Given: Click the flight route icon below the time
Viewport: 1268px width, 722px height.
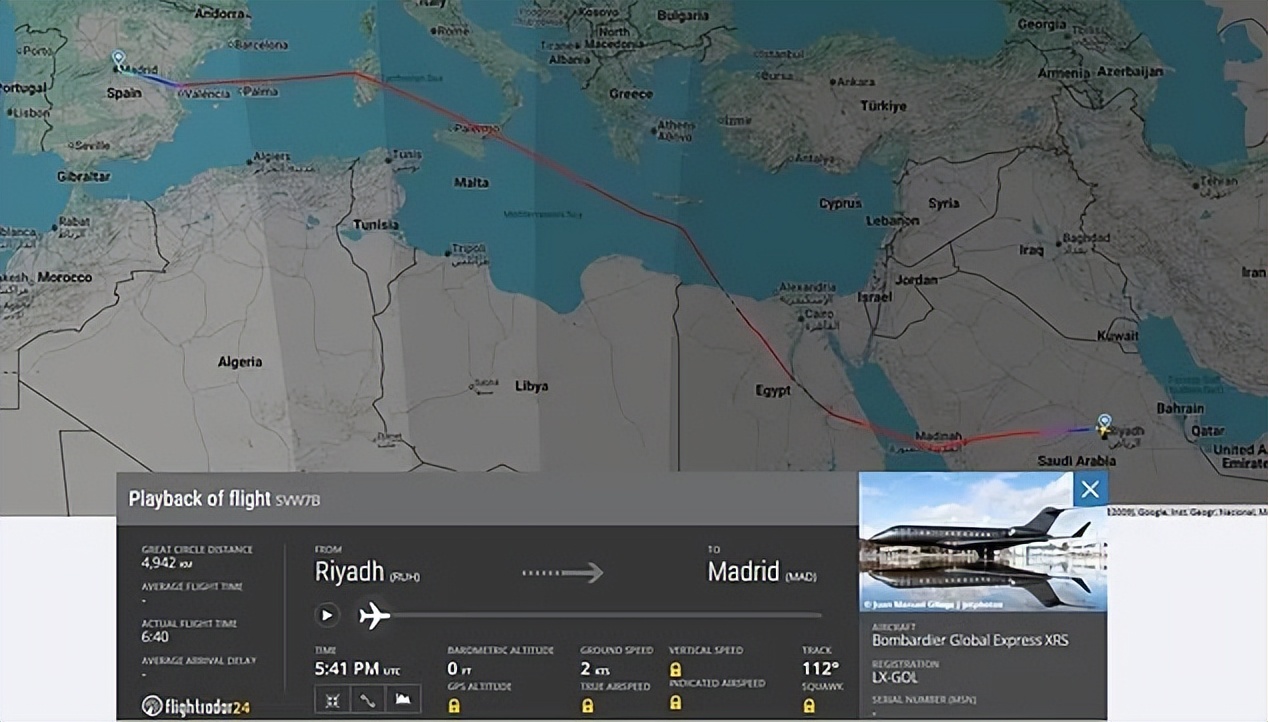Looking at the screenshot, I should point(368,699).
